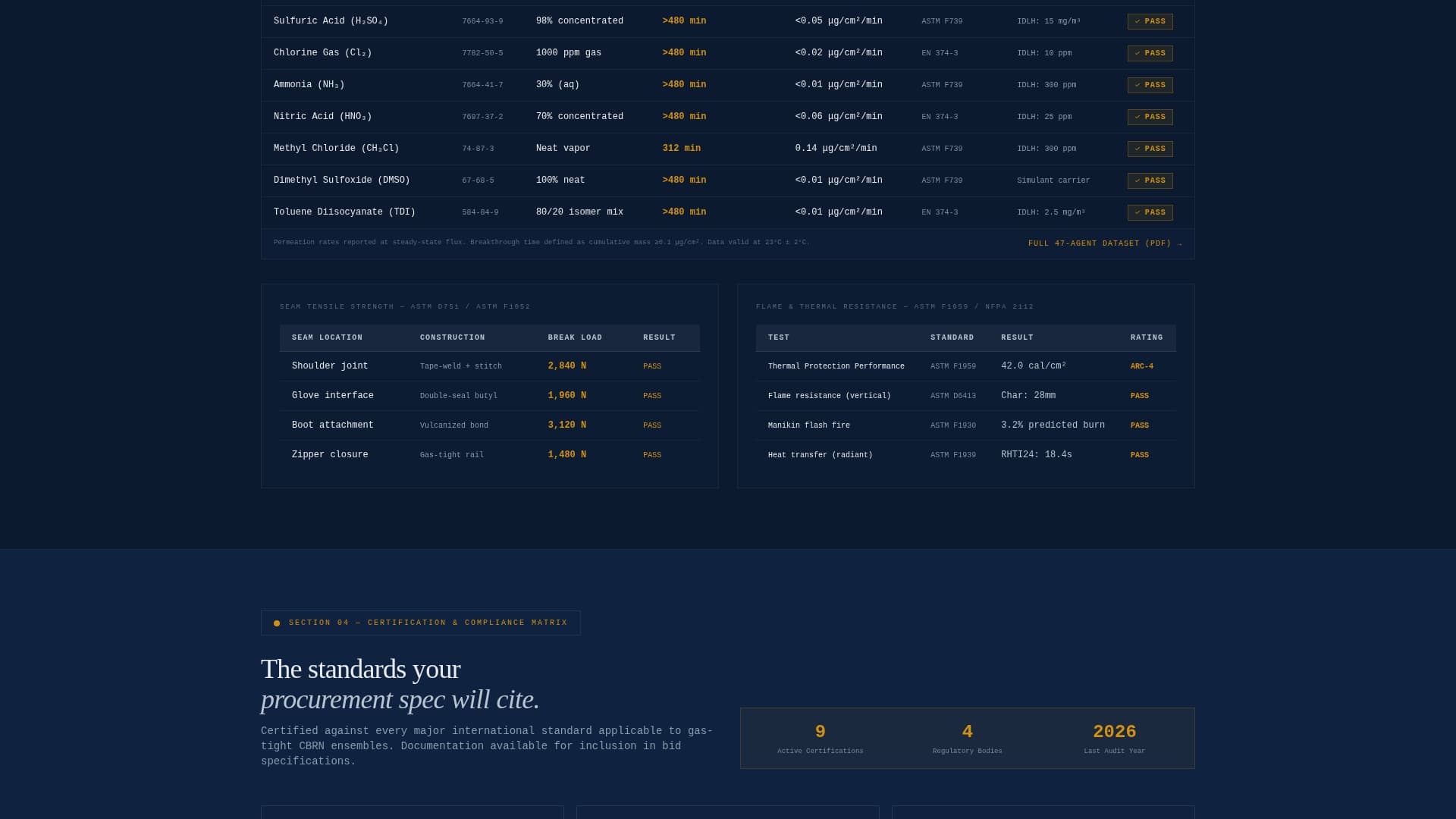Click the checkmark icon beside Ammonia's PASS status

pyautogui.click(x=1137, y=85)
